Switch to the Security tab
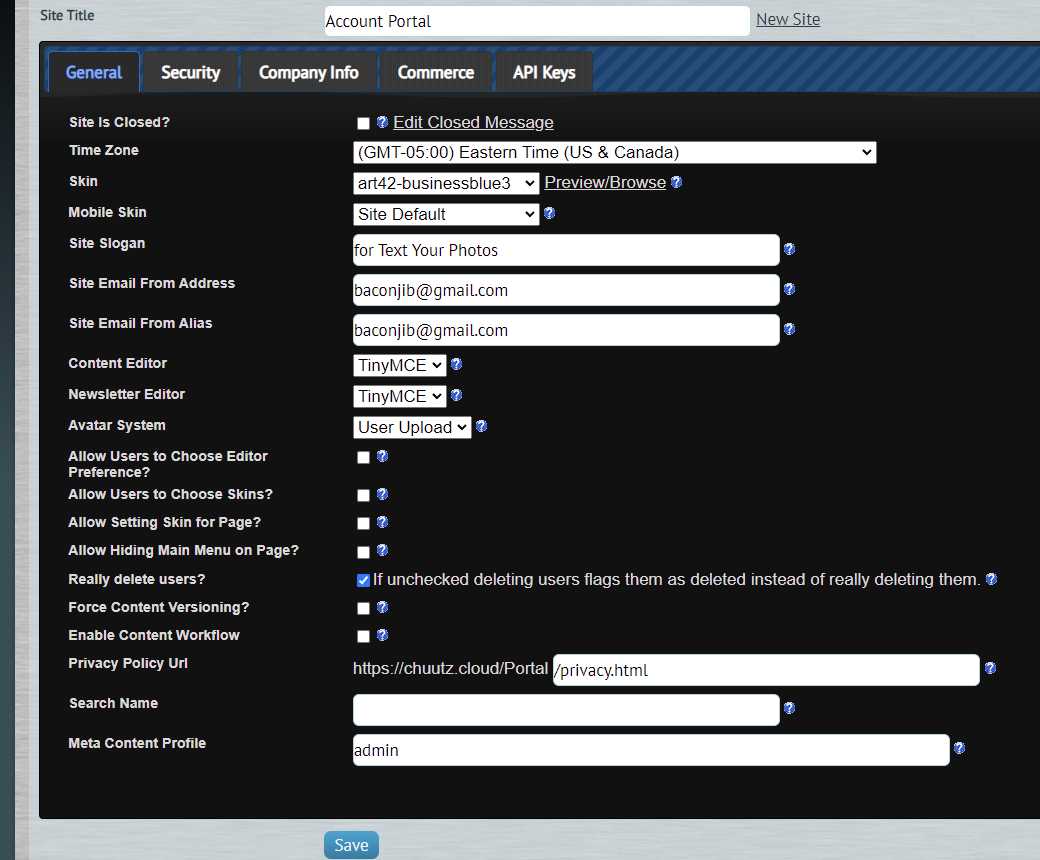Screen dimensions: 1040x860 click(x=190, y=72)
